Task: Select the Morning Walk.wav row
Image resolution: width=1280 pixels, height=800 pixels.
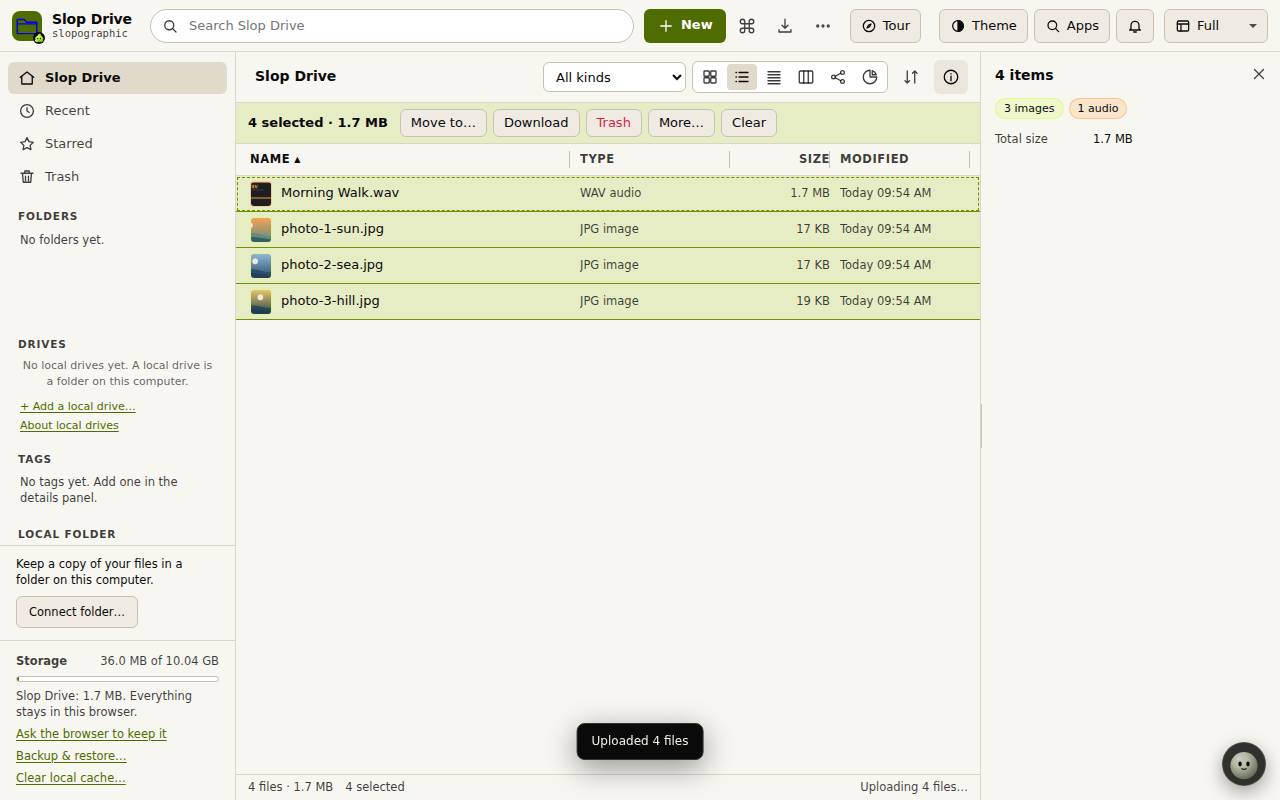Action: [x=608, y=193]
